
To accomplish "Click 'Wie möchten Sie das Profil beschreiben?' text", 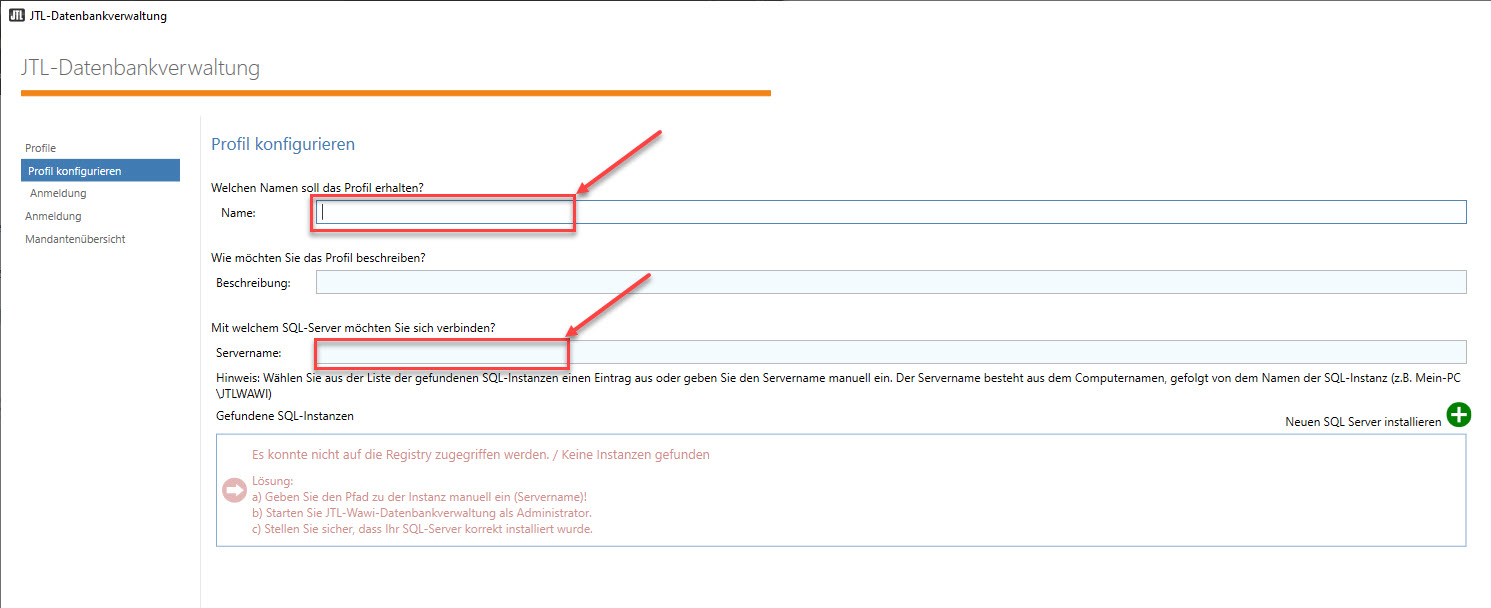I will click(318, 257).
